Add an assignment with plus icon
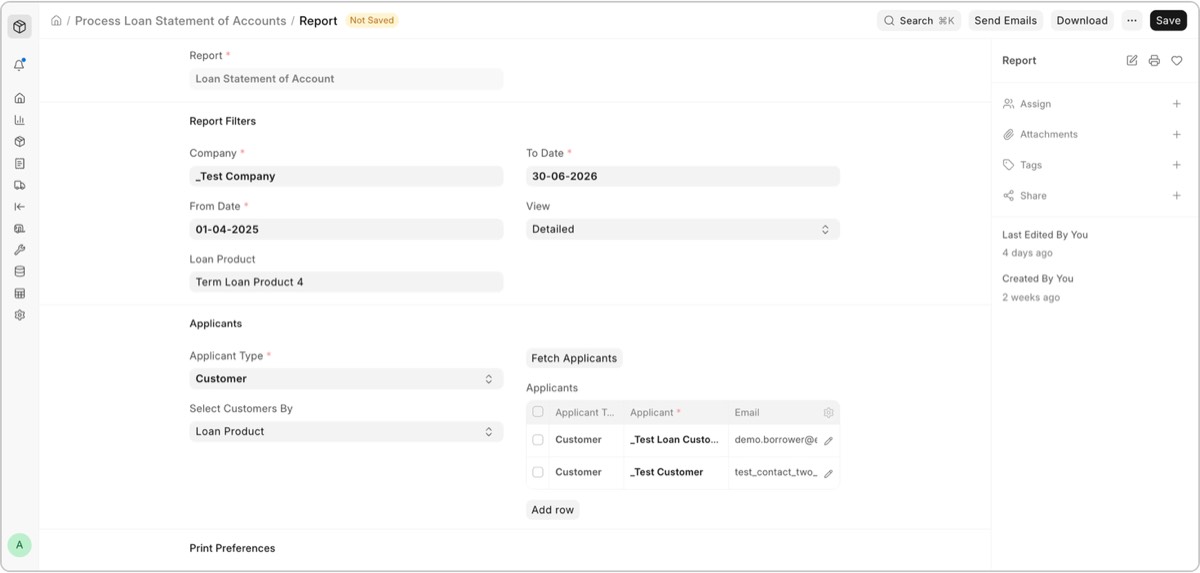This screenshot has height=573, width=1200. (x=1177, y=104)
